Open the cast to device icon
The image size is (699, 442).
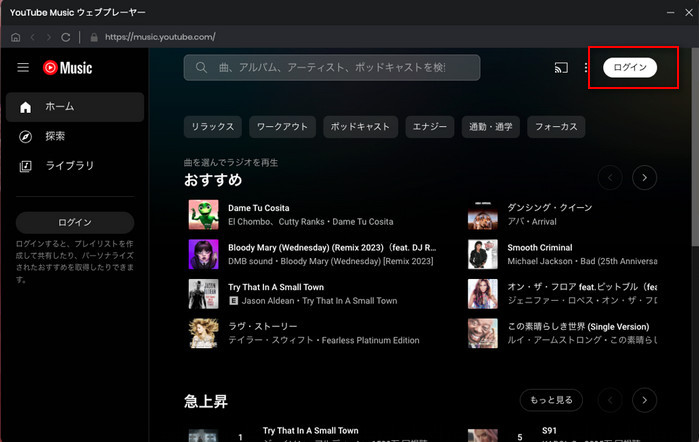pos(561,67)
